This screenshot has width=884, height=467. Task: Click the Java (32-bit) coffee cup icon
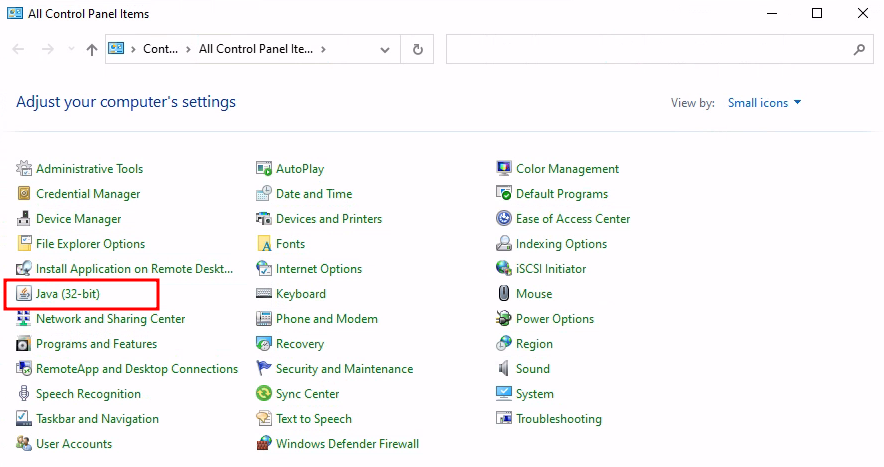tap(24, 294)
